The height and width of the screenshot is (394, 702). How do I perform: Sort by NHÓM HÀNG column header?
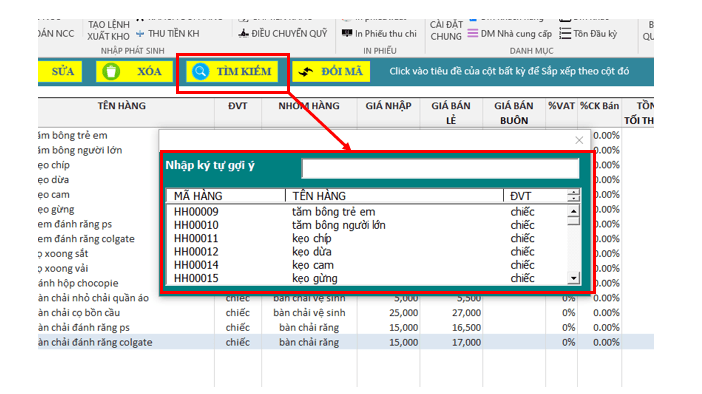point(309,106)
